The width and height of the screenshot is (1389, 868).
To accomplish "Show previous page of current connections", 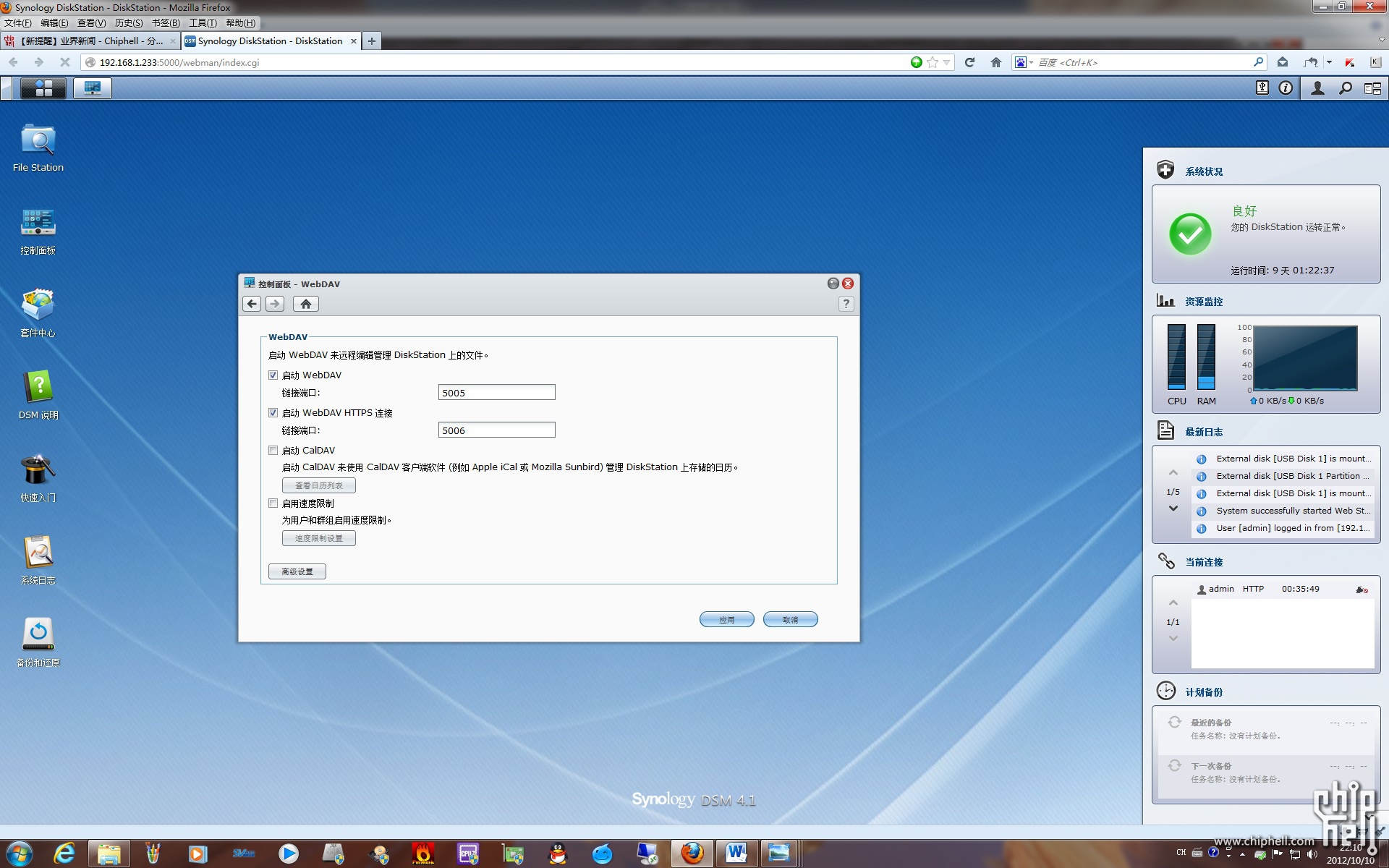I will pyautogui.click(x=1173, y=603).
